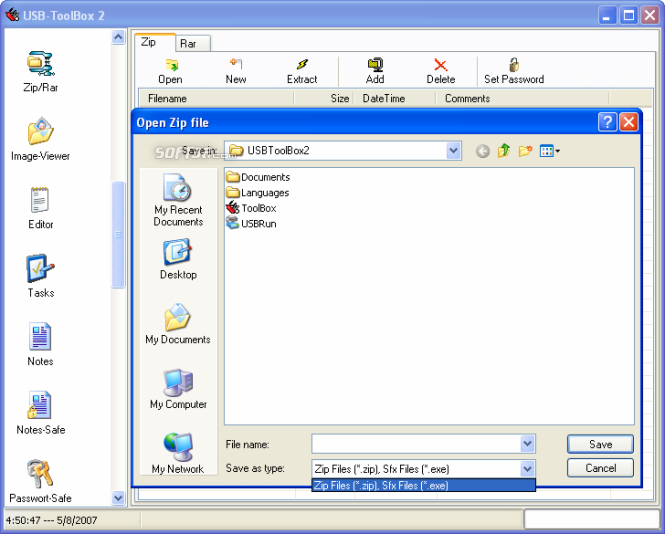This screenshot has height=534, width=665.
Task: Open the Tasks tool
Action: (x=40, y=276)
